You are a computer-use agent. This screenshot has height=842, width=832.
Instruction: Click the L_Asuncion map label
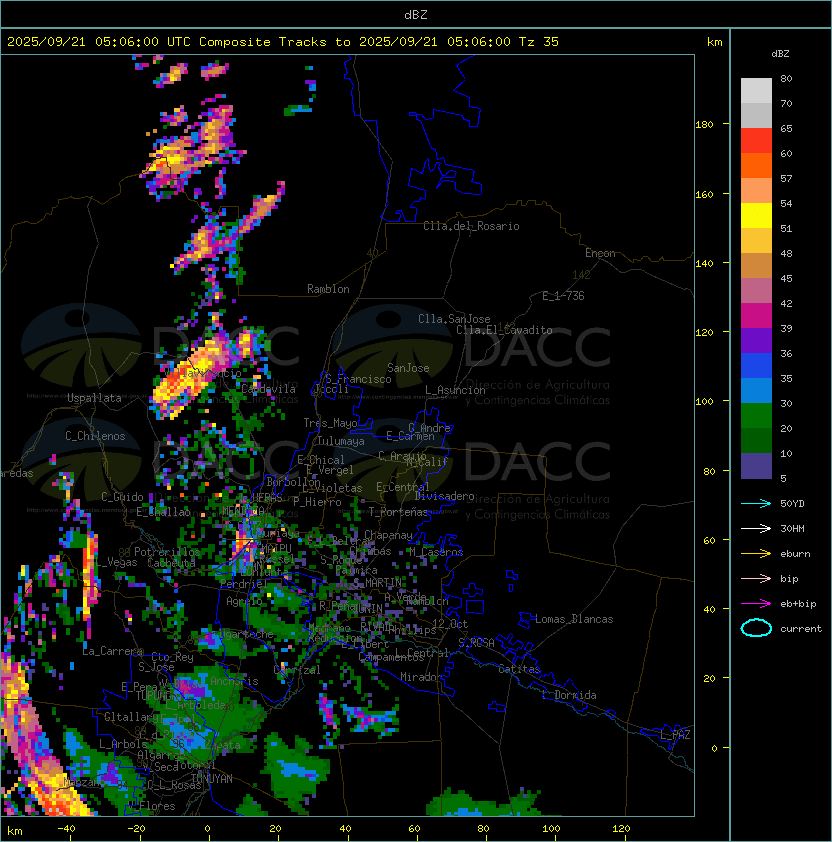455,390
